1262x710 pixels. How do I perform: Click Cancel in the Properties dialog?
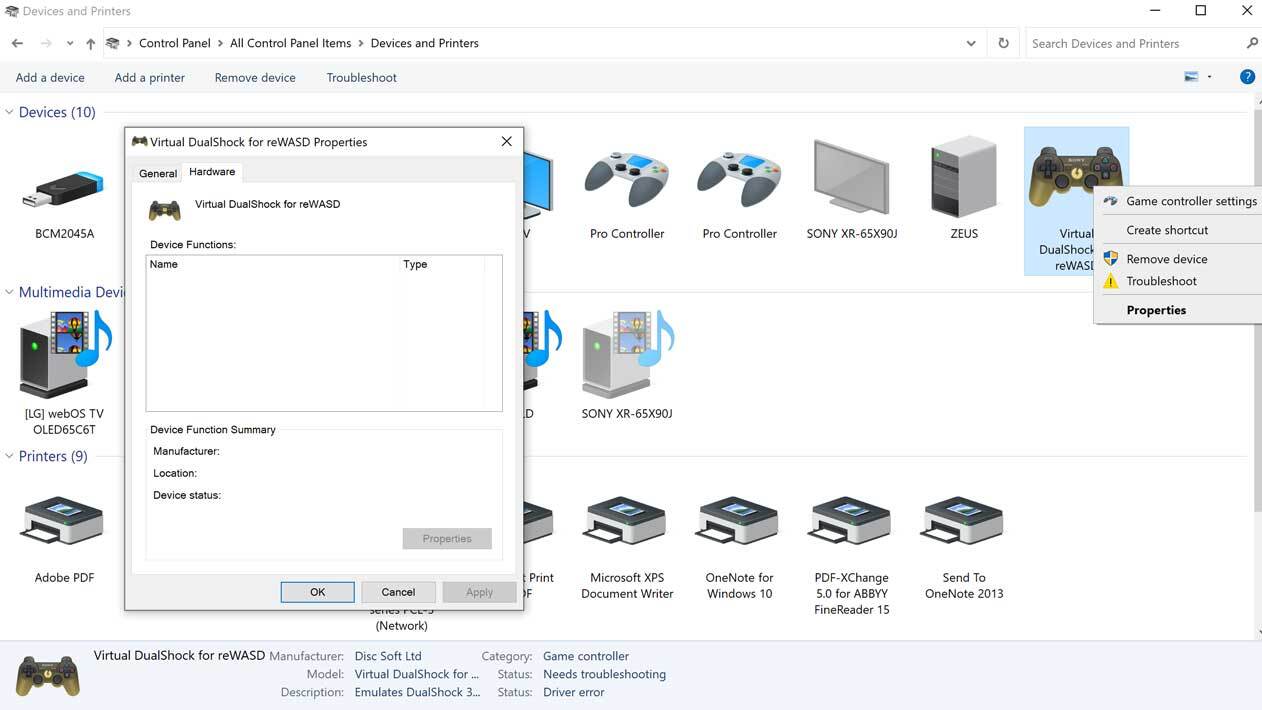398,592
